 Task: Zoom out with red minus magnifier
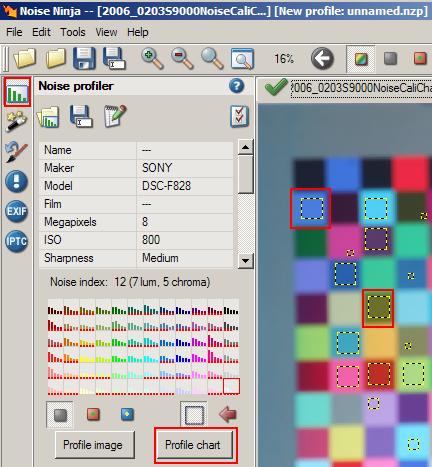(x=182, y=58)
